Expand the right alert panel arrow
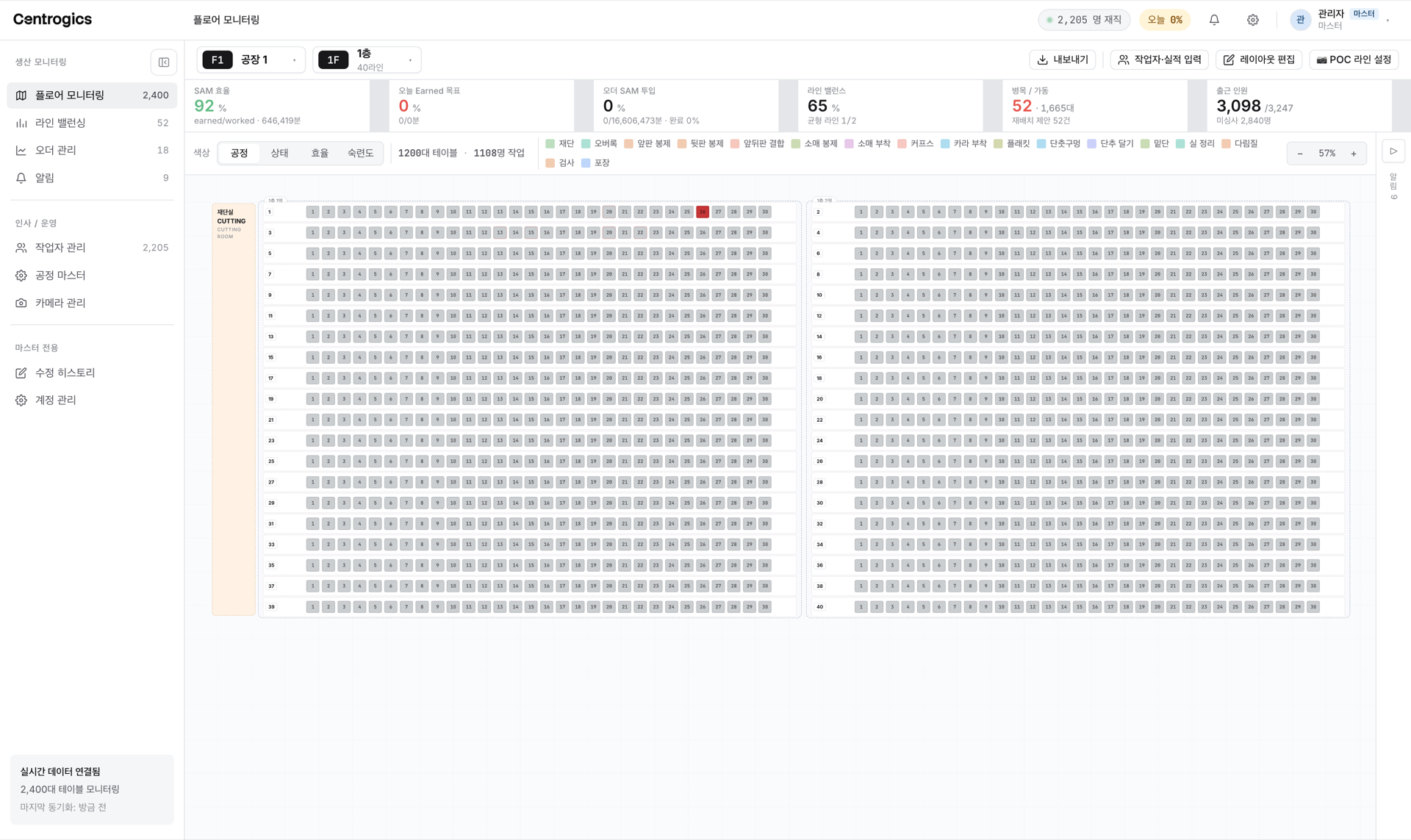This screenshot has width=1411, height=840. pyautogui.click(x=1393, y=151)
